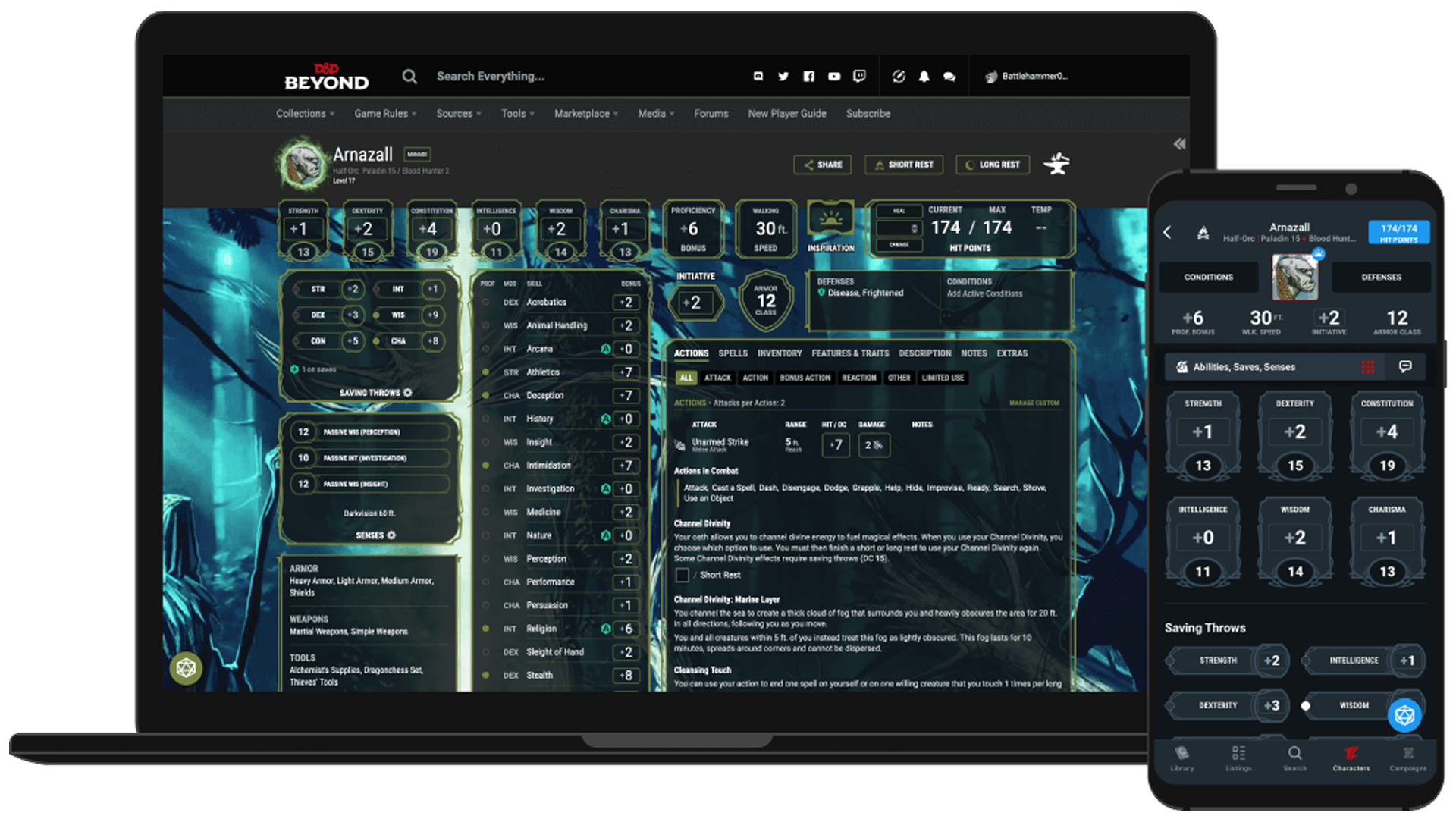Expand the Tools dropdown menu

(517, 114)
